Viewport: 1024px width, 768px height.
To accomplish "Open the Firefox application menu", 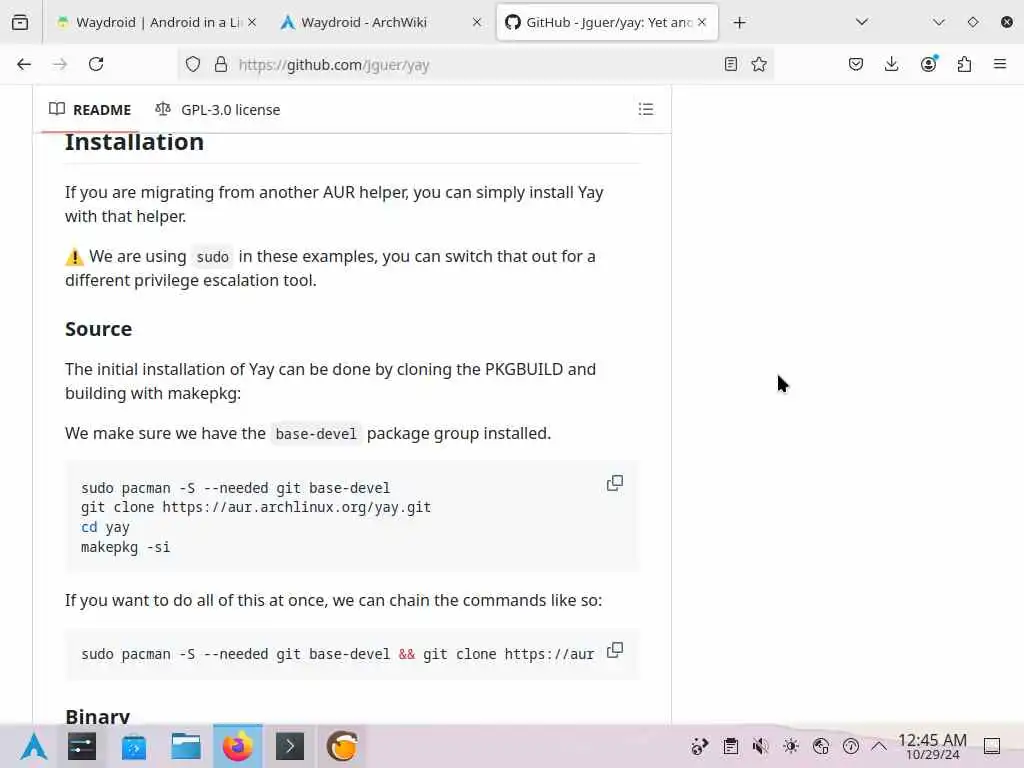I will tap(1000, 64).
